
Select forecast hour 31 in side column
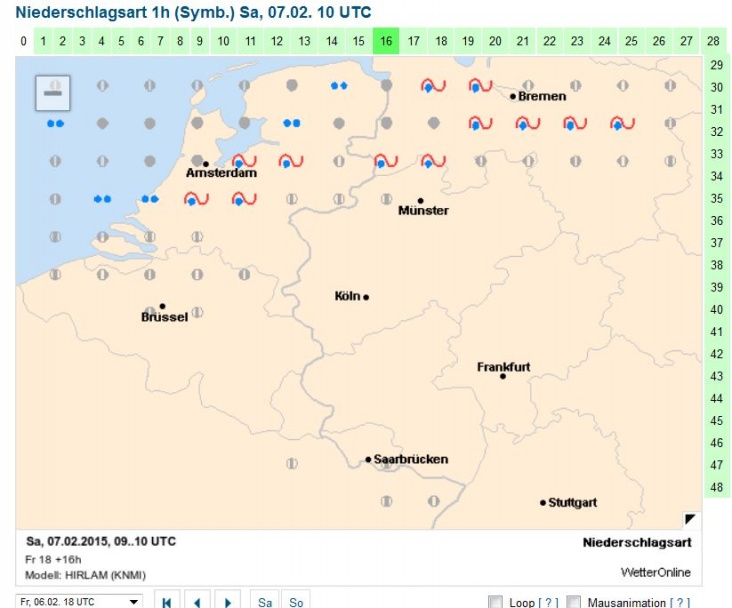717,109
